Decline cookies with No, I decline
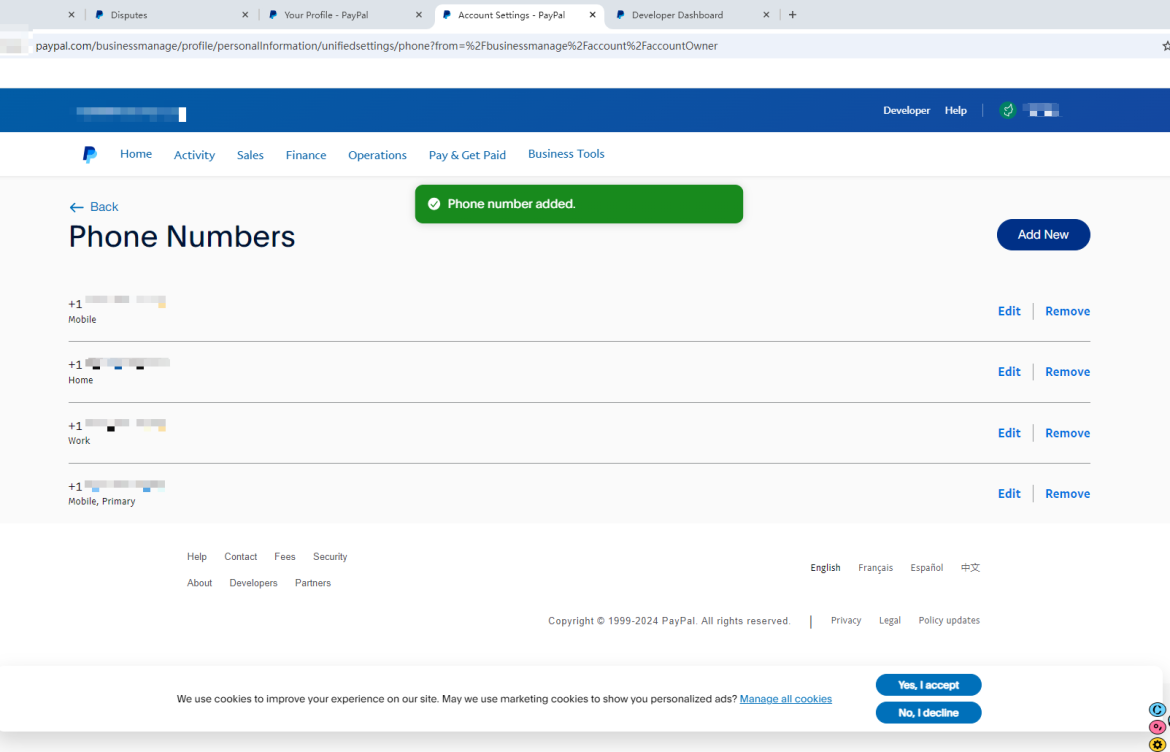The image size is (1170, 752). click(x=928, y=713)
